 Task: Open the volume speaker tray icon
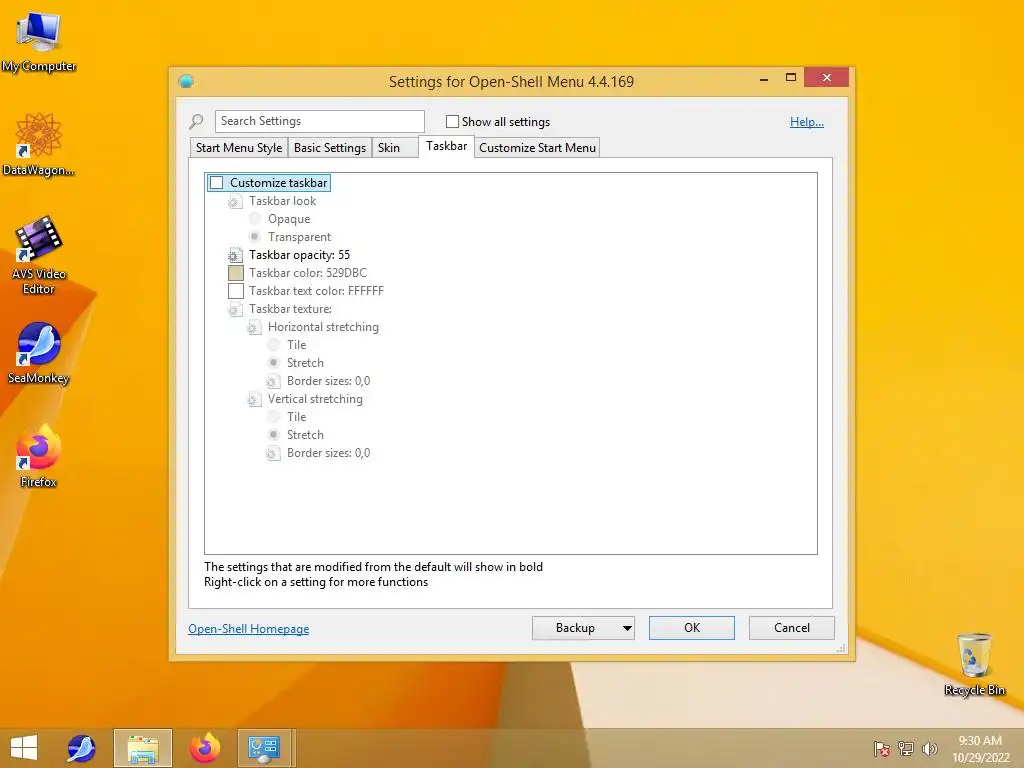[x=929, y=748]
